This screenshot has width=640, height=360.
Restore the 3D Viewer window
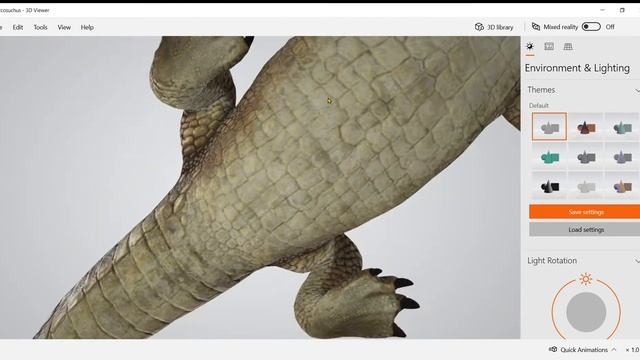pos(622,10)
